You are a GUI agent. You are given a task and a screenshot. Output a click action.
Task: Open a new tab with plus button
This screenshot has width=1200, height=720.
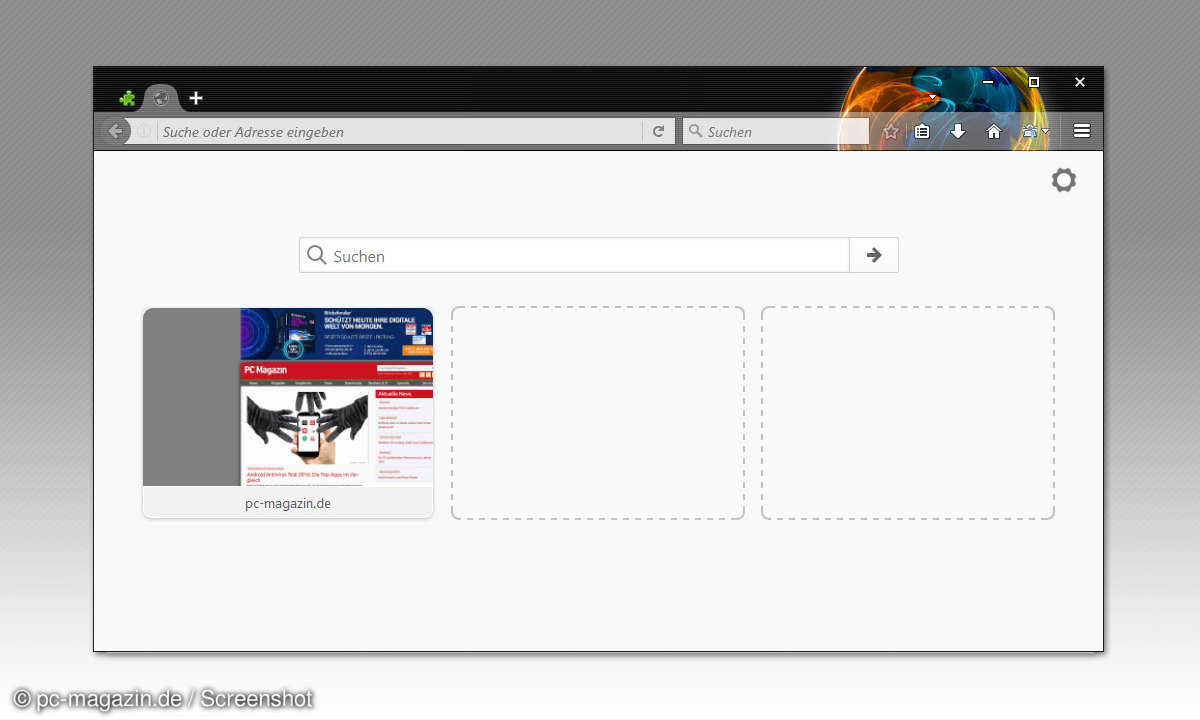pos(196,98)
